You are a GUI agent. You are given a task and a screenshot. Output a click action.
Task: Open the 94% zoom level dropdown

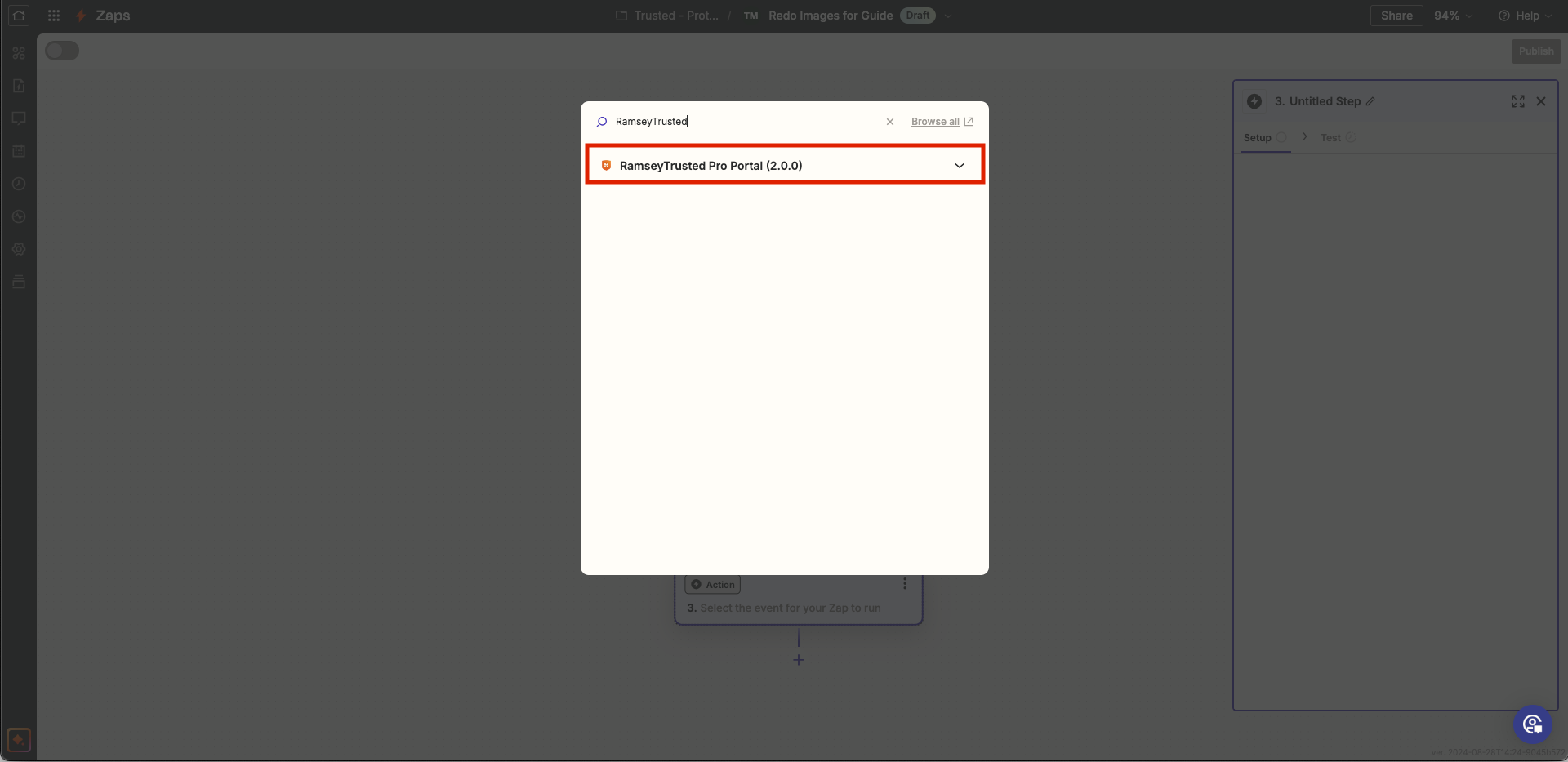(1453, 16)
